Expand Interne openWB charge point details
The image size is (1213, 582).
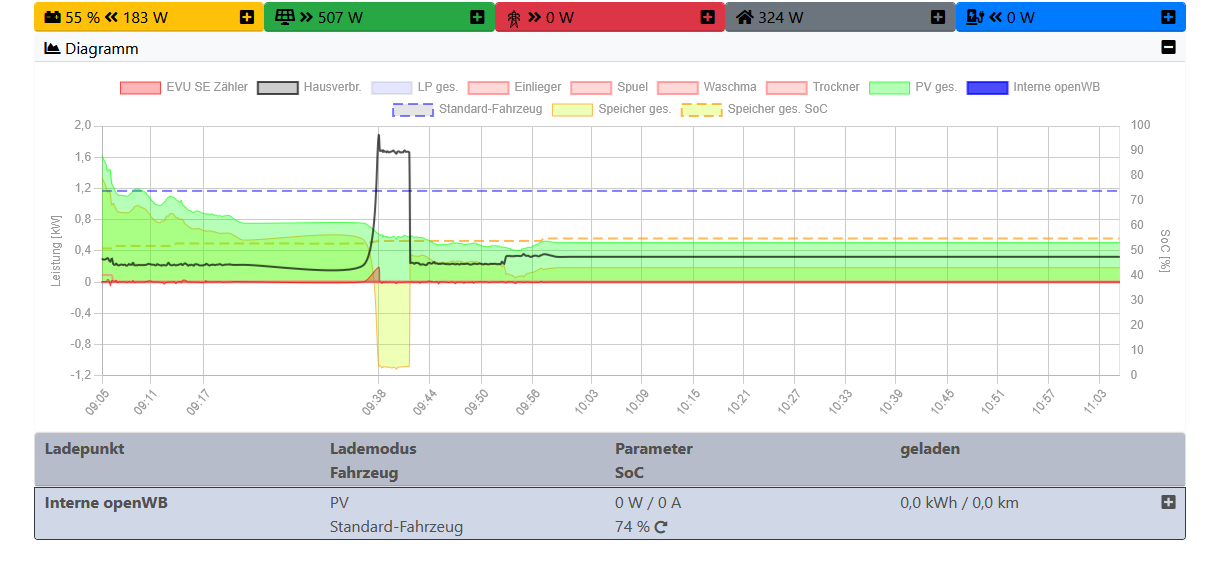(x=1168, y=502)
